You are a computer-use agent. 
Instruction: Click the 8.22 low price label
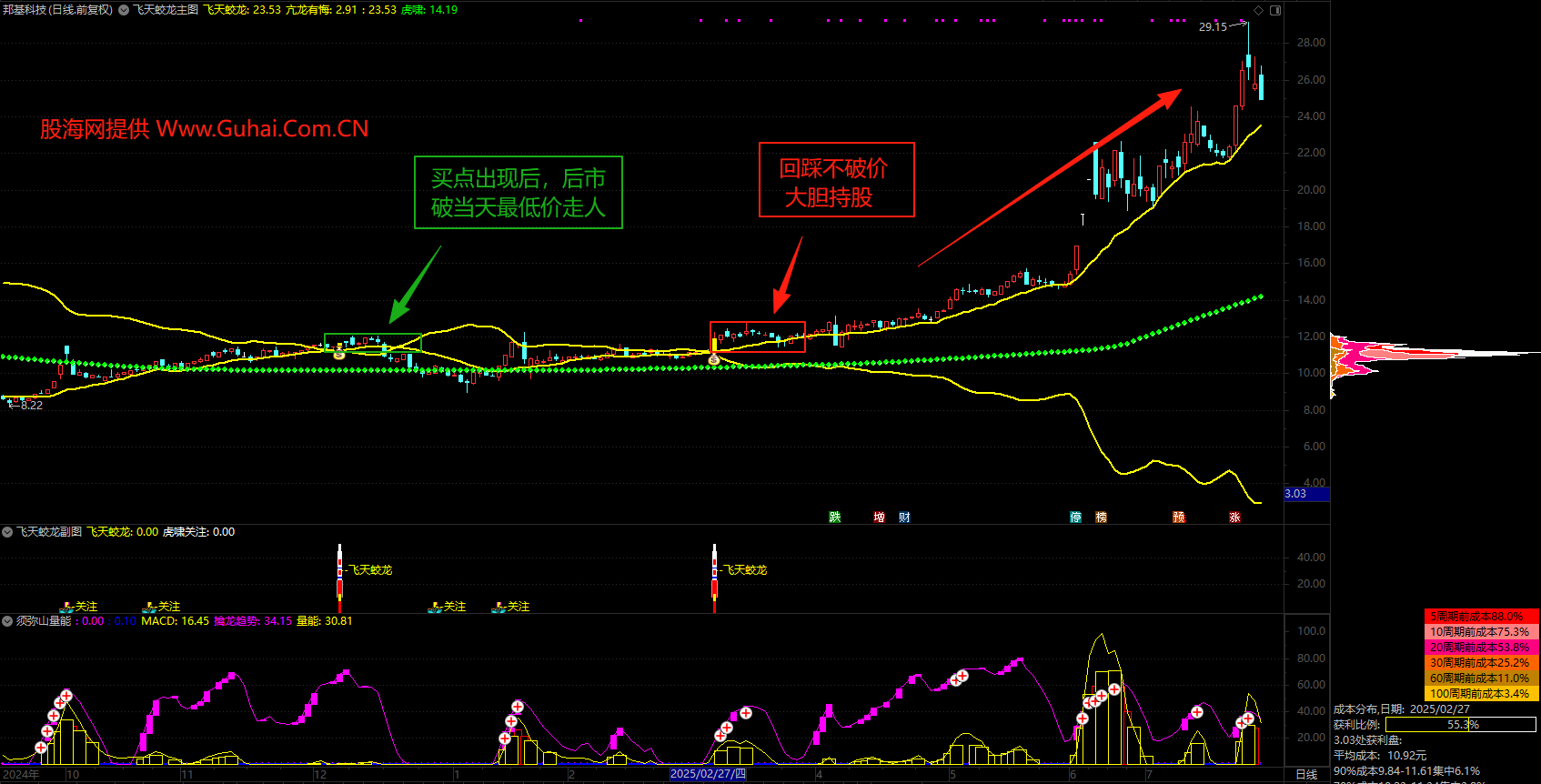point(31,406)
